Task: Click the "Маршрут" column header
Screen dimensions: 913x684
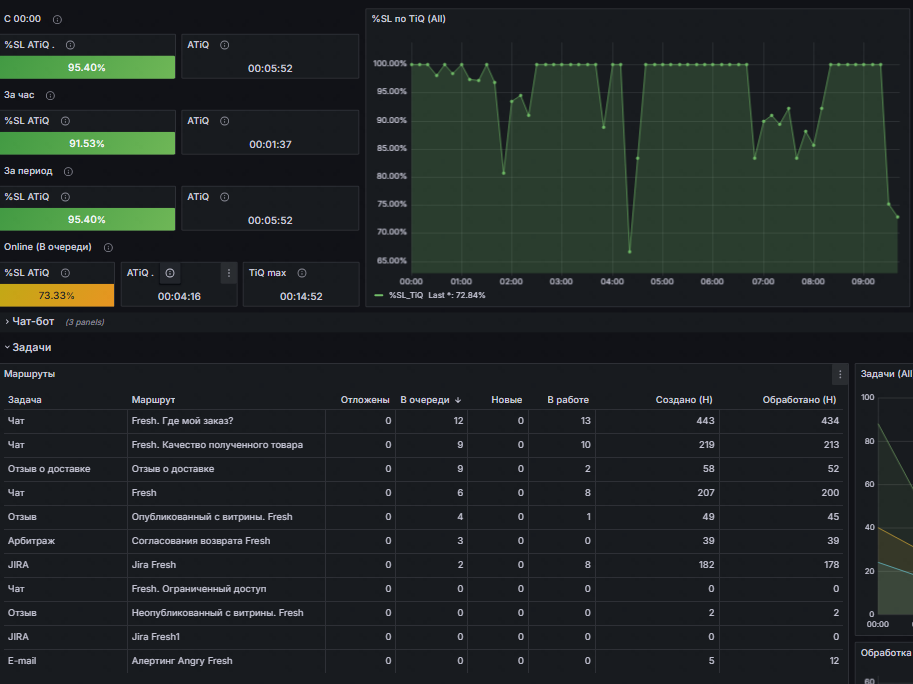Action: click(153, 400)
